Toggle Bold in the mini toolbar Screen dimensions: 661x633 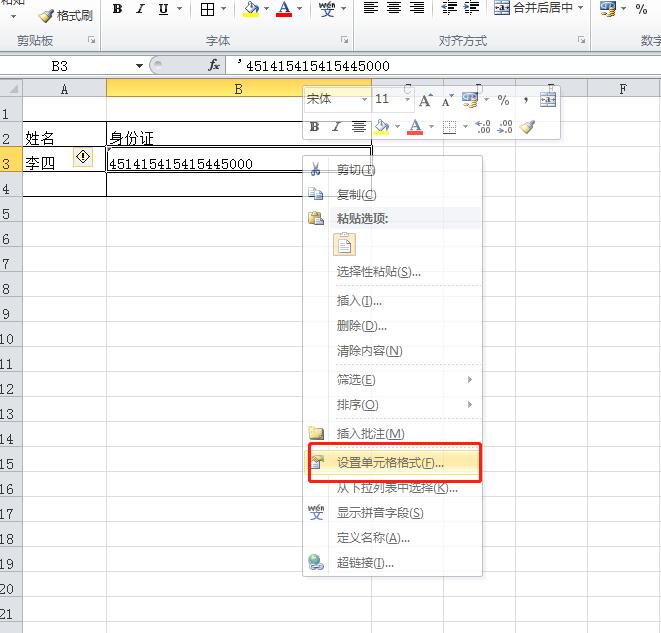(x=314, y=126)
